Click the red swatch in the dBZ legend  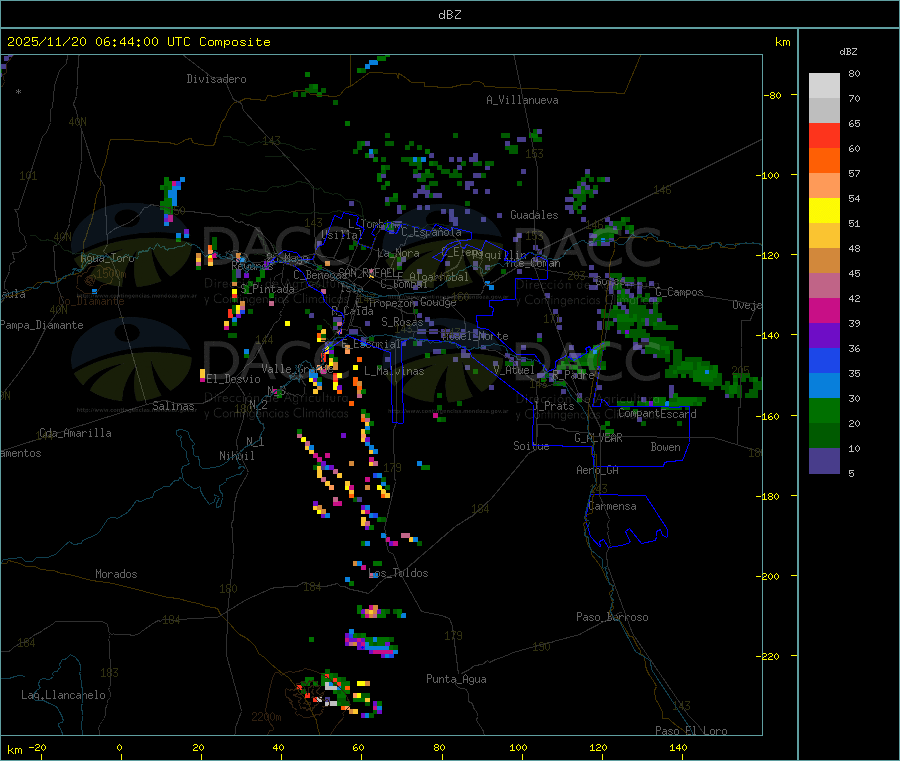click(824, 135)
